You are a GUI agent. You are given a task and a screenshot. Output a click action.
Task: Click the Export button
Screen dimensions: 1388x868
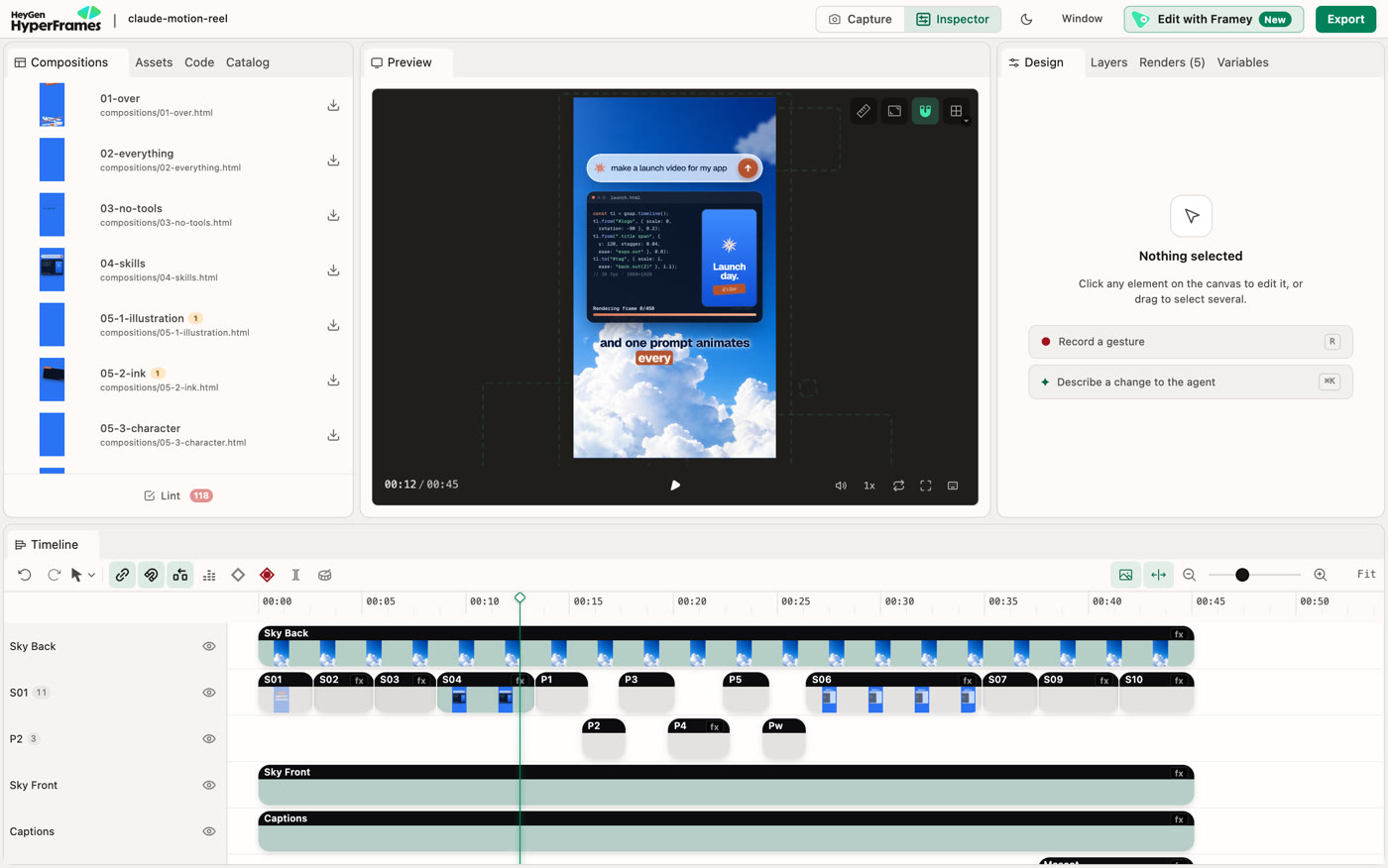[x=1345, y=19]
